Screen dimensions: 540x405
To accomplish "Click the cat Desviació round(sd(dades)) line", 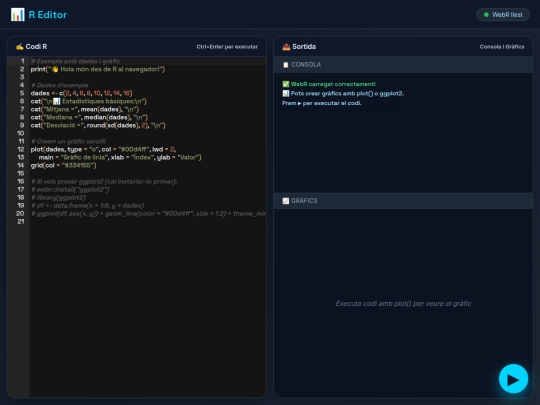I will 98,125.
